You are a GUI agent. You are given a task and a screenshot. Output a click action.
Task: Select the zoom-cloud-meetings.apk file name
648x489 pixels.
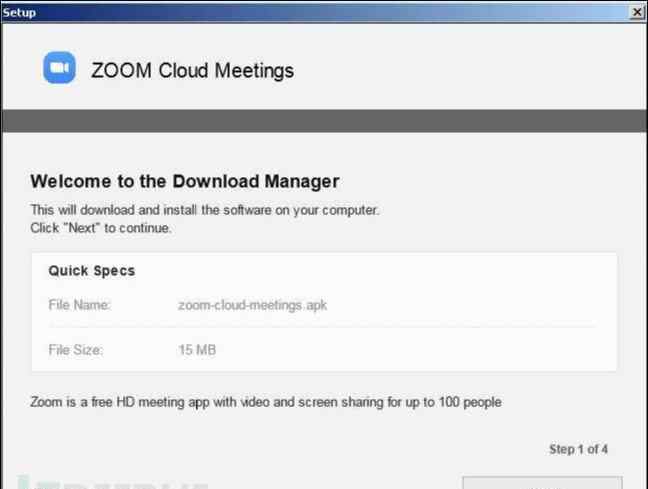click(253, 305)
